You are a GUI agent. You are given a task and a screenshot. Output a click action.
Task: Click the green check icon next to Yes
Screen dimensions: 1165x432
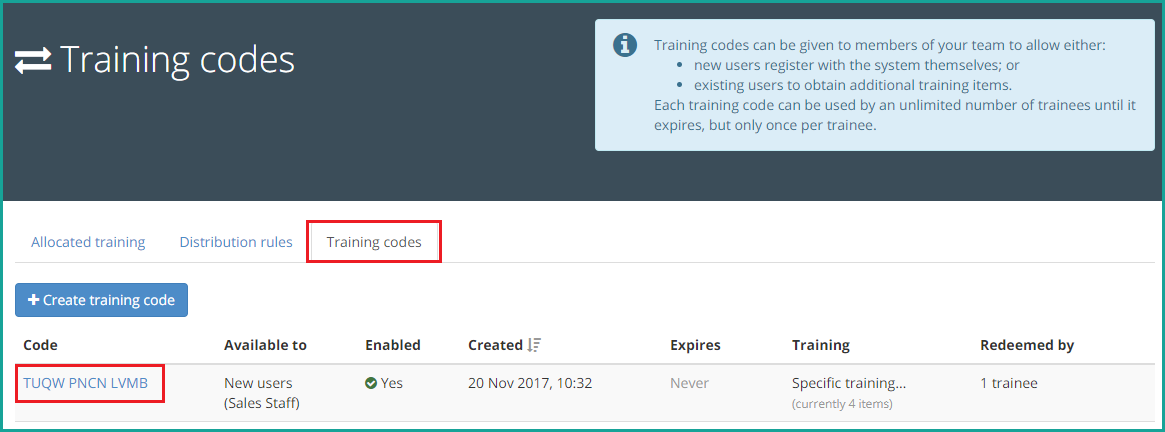point(371,384)
